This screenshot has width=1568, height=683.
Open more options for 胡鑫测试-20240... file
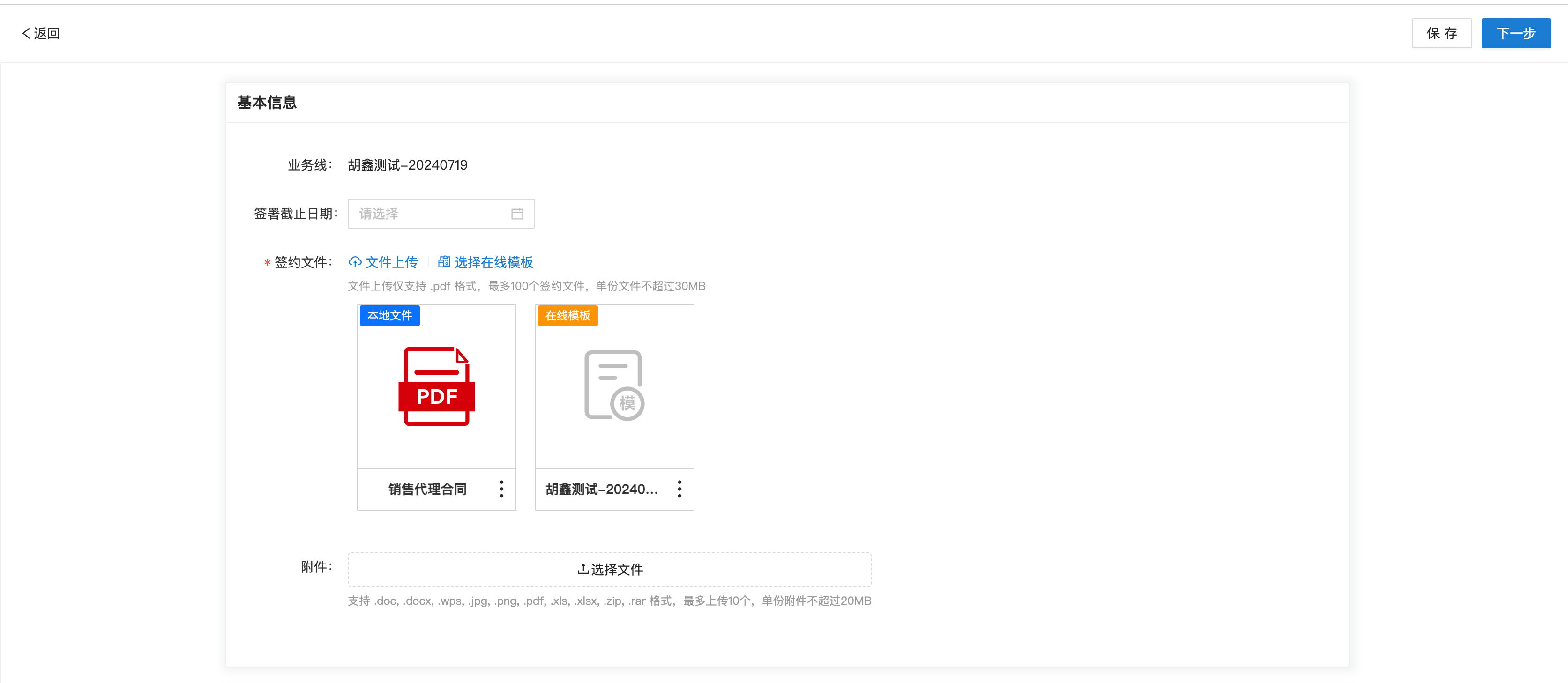pos(680,489)
